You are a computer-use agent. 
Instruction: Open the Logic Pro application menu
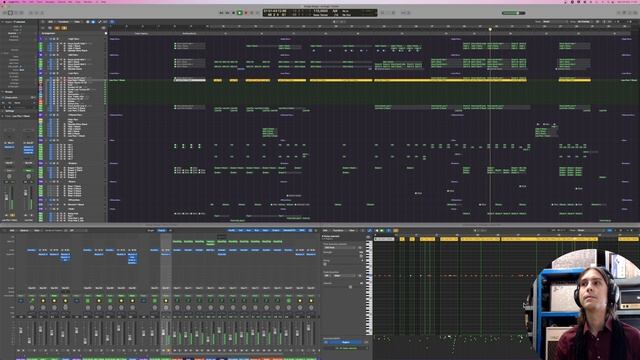coord(13,2)
